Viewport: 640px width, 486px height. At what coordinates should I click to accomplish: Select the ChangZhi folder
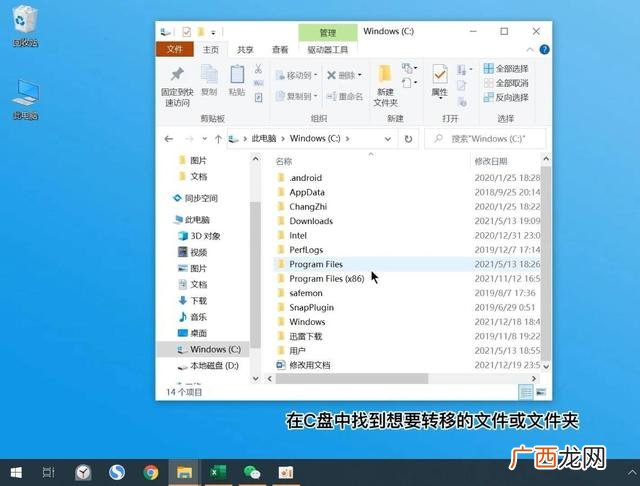308,207
